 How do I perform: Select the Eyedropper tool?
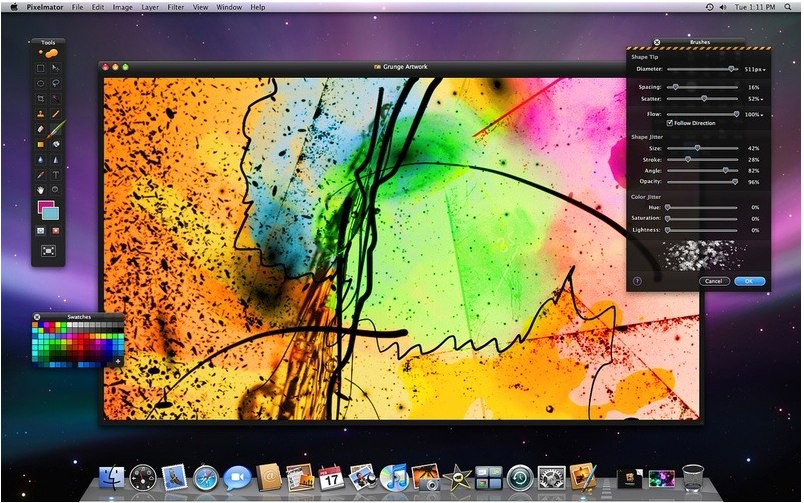pyautogui.click(x=41, y=175)
